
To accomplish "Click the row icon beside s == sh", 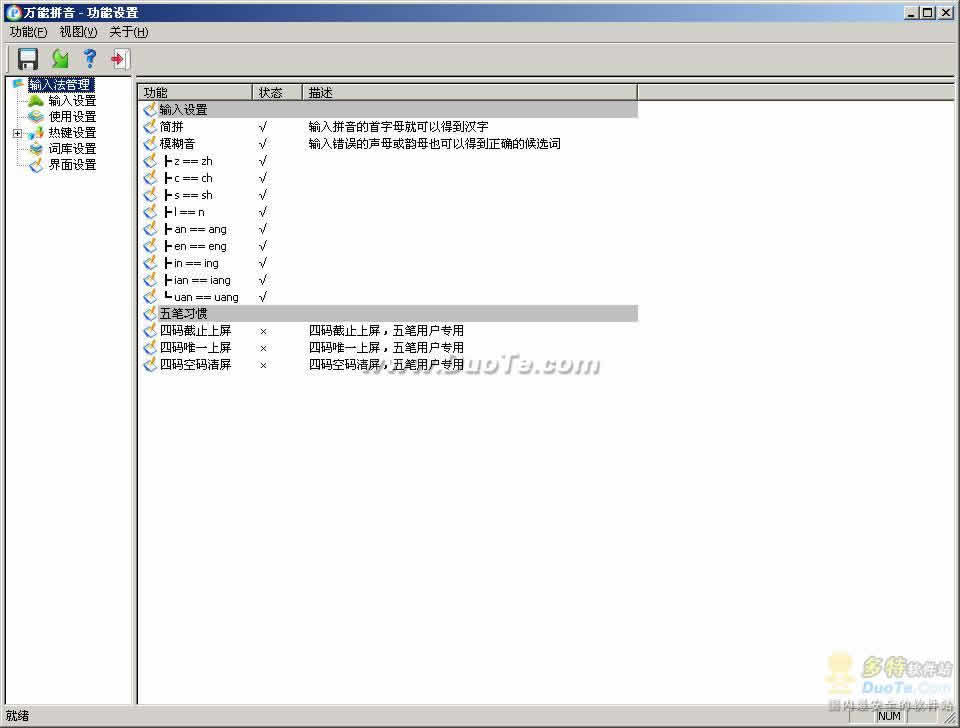I will tap(150, 195).
